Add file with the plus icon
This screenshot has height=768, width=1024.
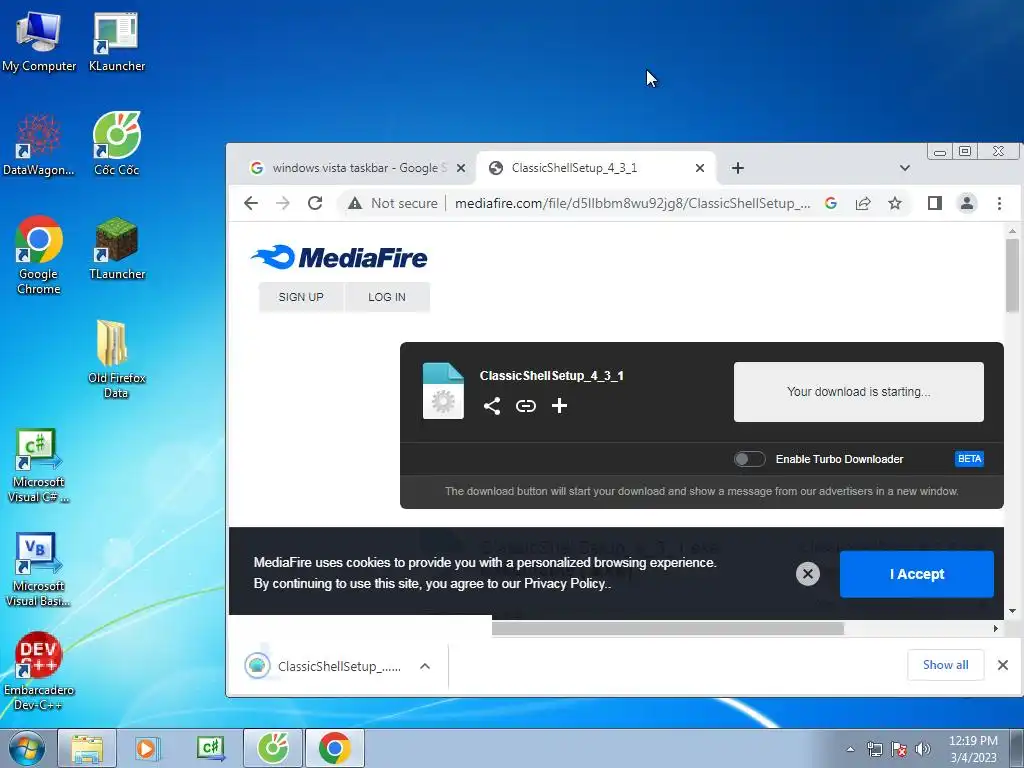coord(559,406)
